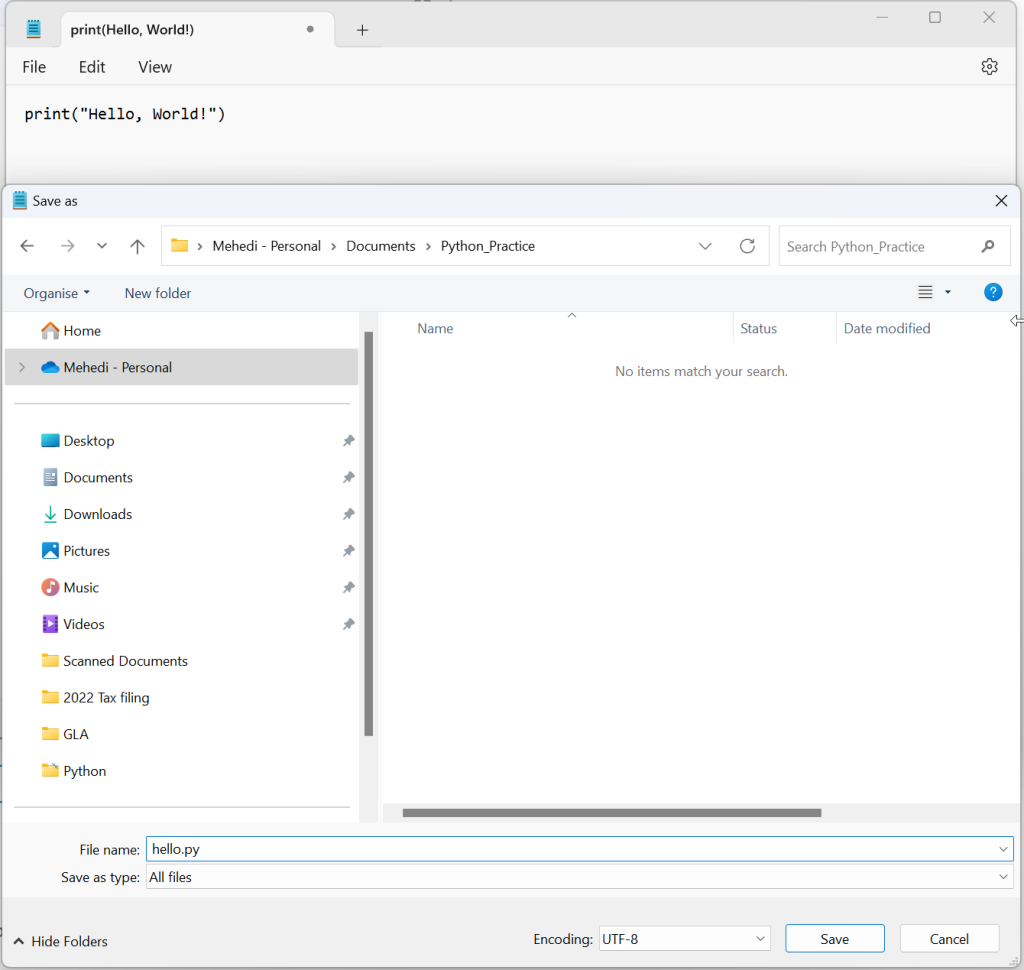
Task: Open the View menu in Notepad
Action: point(155,67)
